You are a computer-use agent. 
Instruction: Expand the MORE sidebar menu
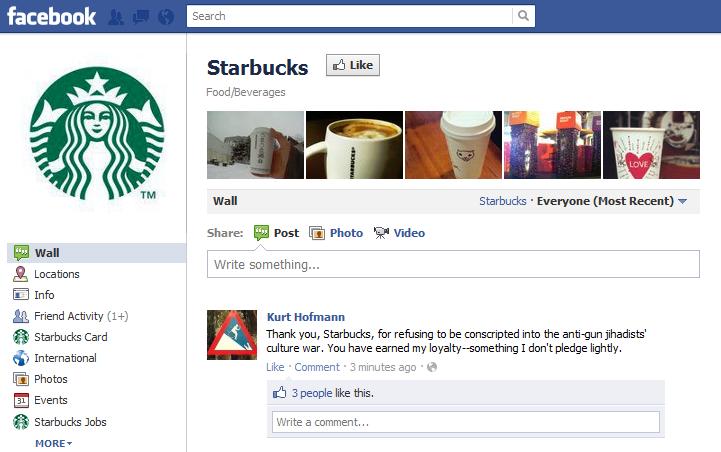(x=53, y=443)
